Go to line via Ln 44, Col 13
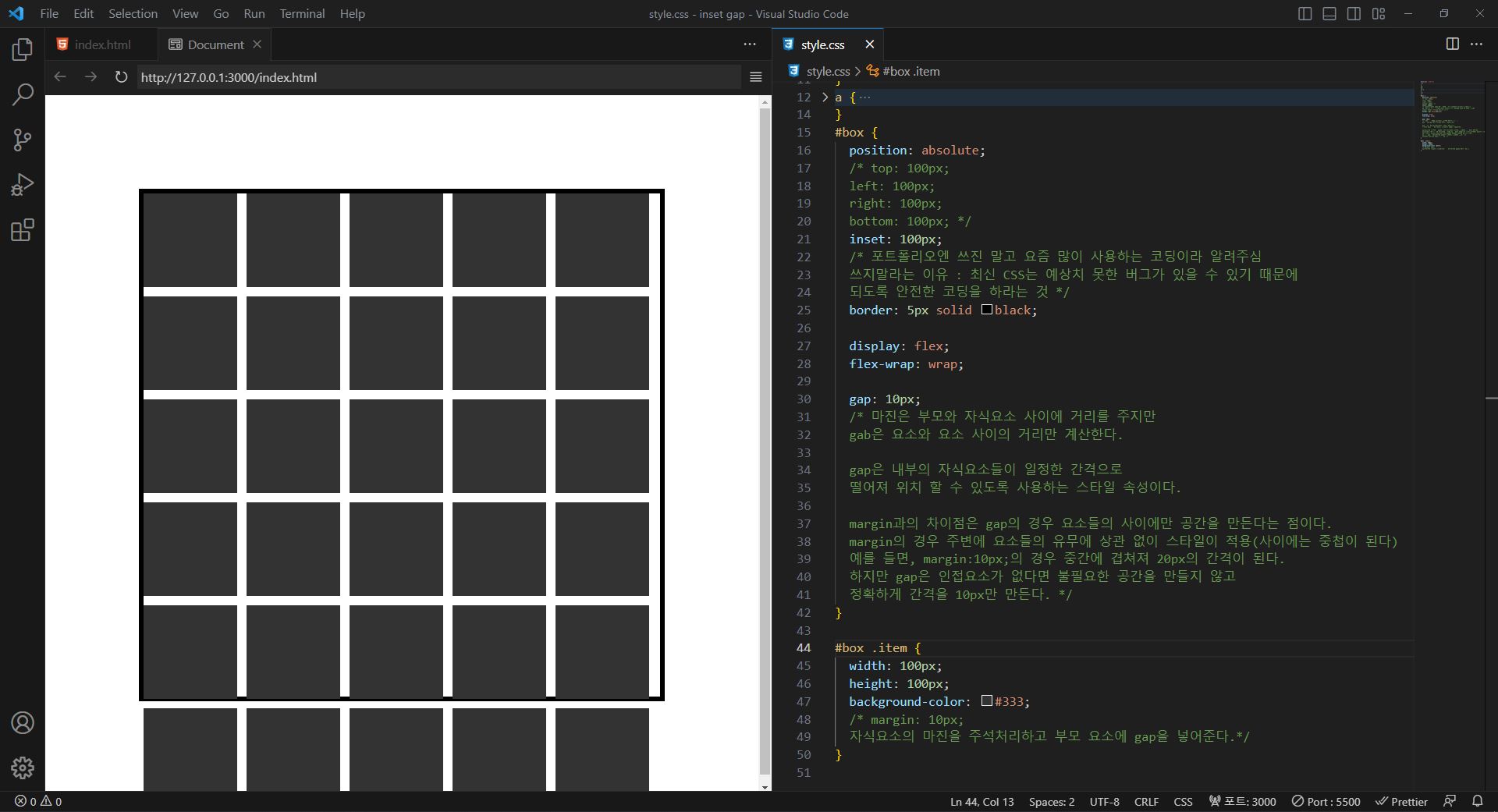 click(982, 802)
